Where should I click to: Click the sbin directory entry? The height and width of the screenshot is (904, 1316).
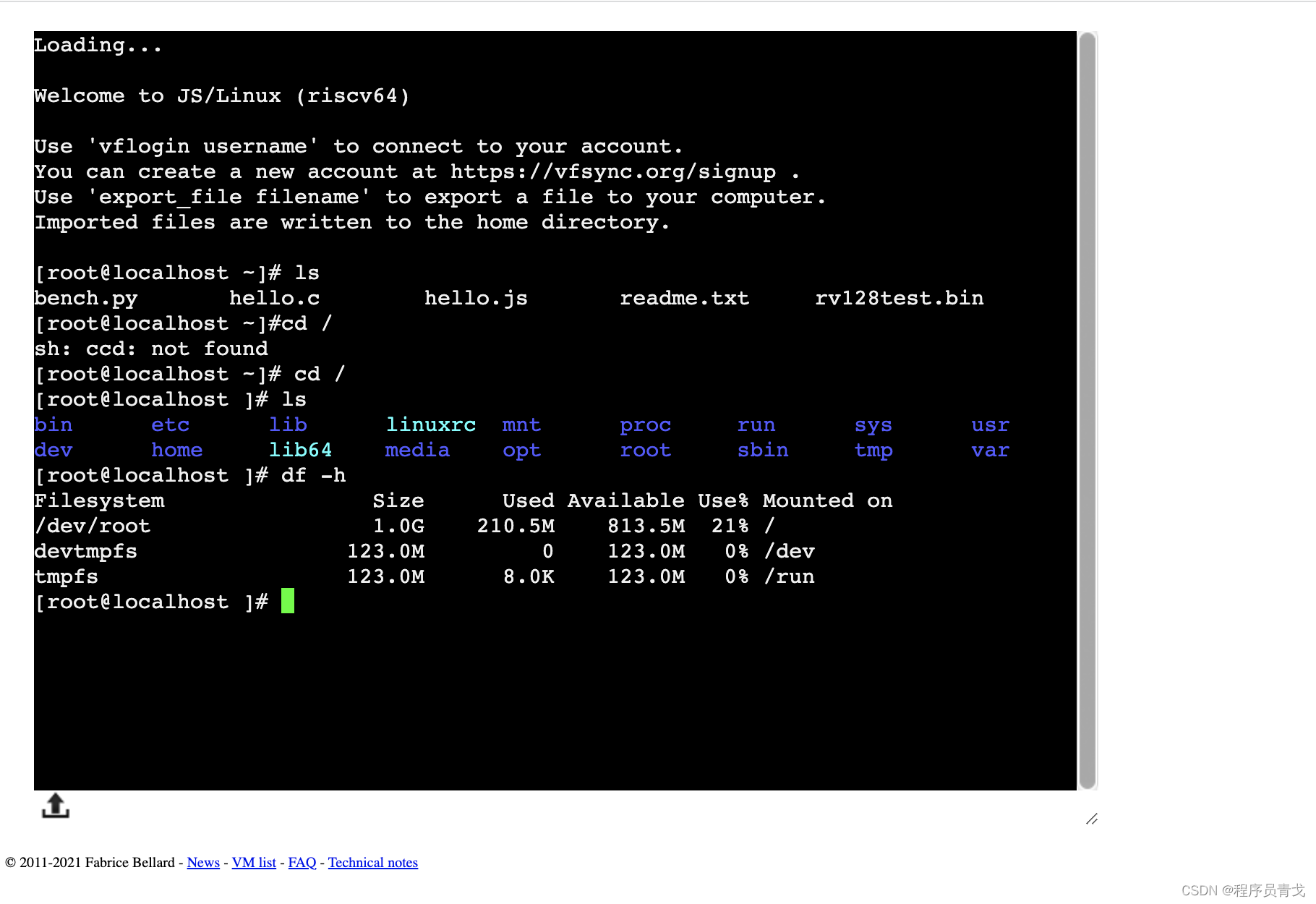tap(763, 450)
